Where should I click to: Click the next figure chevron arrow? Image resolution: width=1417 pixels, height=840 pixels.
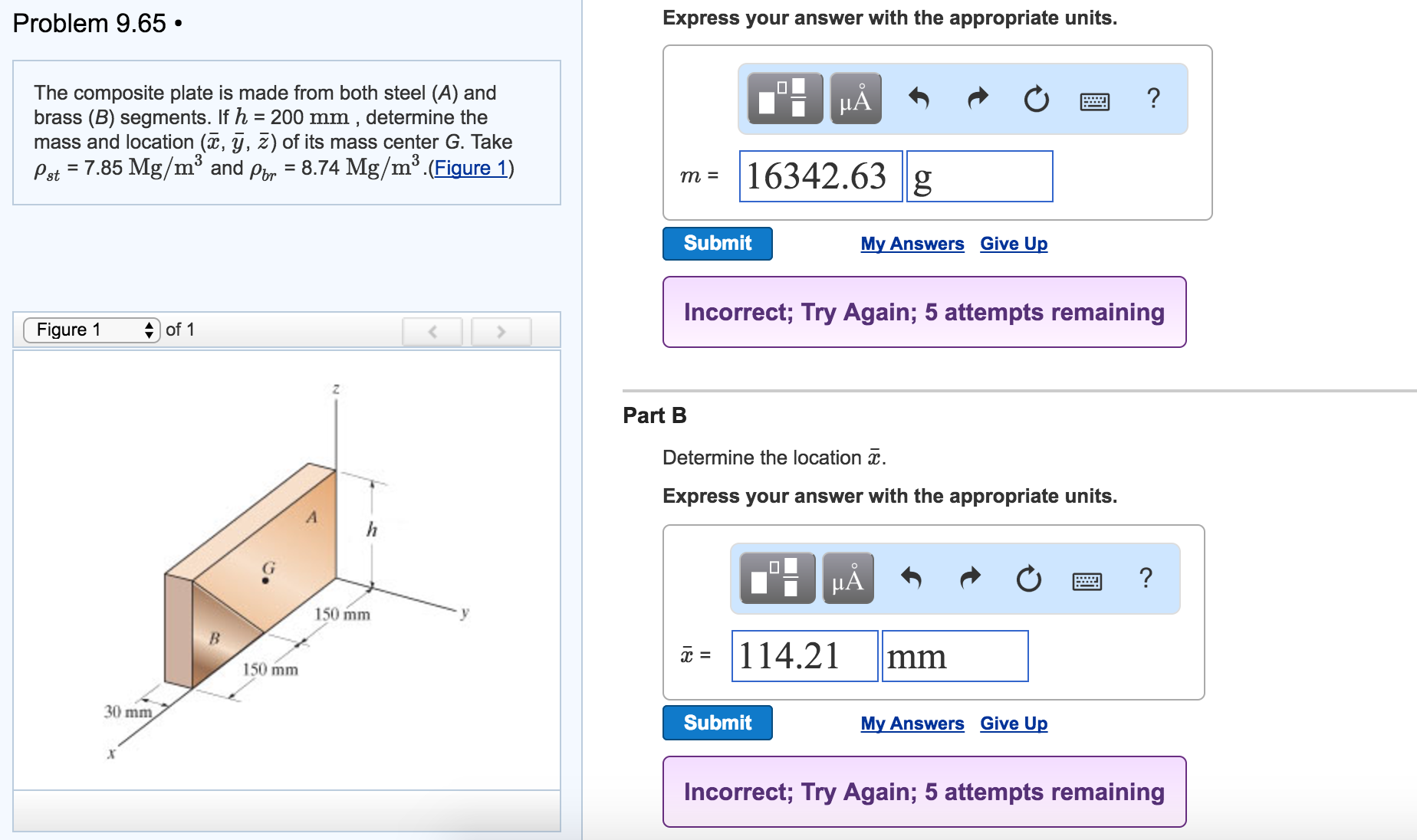pyautogui.click(x=501, y=331)
